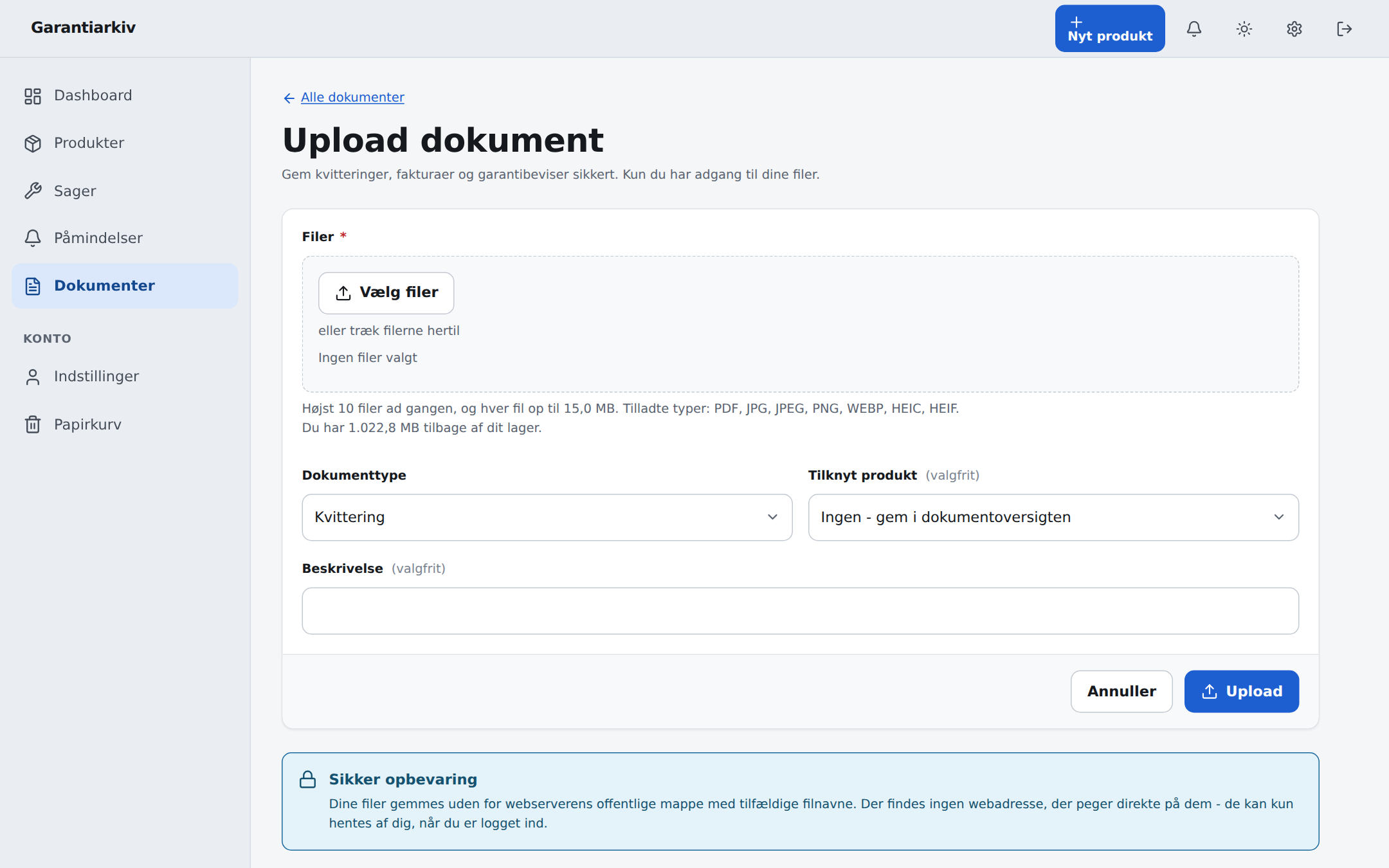
Task: Click the Papirkurv trash icon
Action: pyautogui.click(x=33, y=424)
